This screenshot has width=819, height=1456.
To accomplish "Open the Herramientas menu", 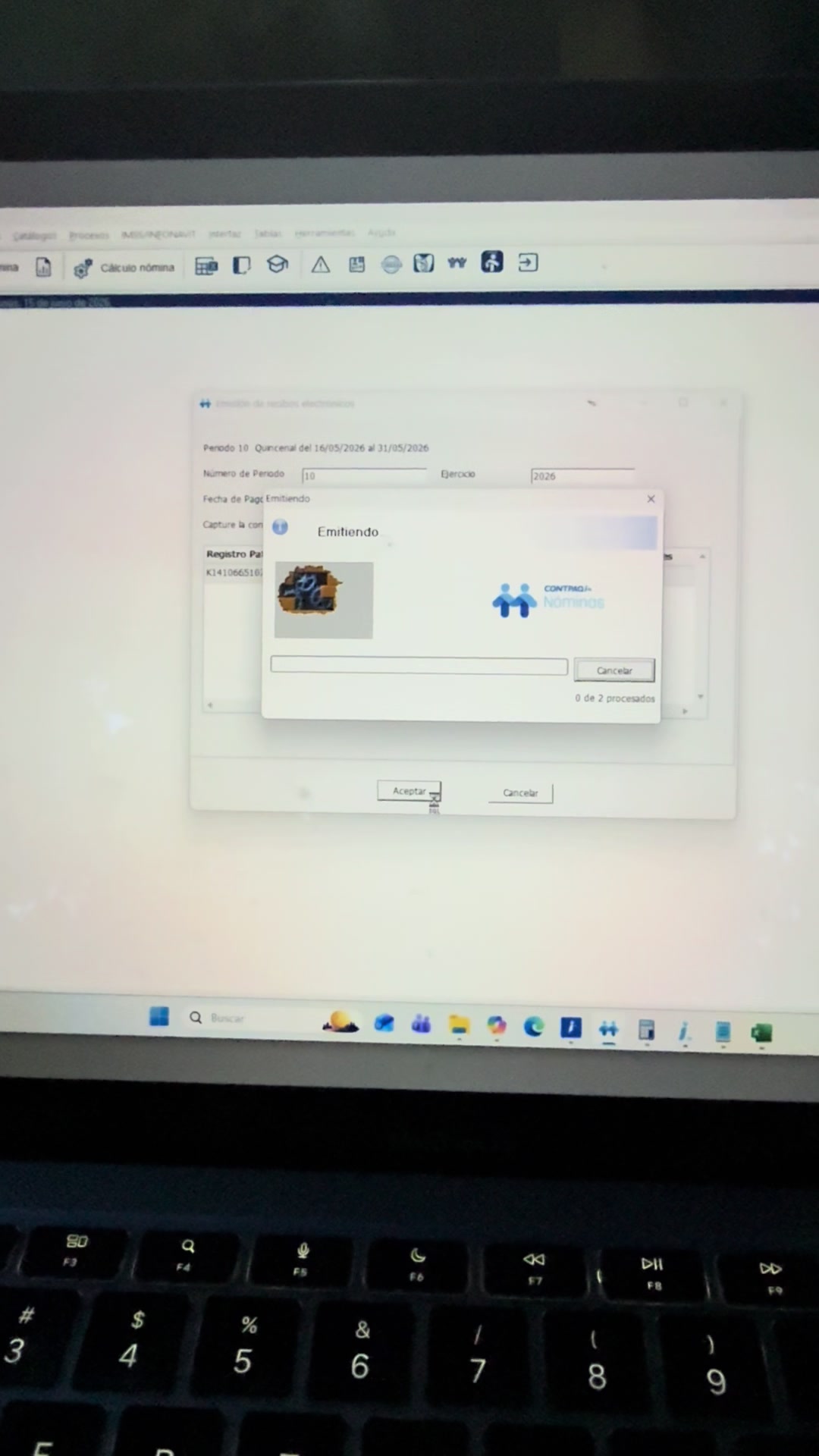I will [x=325, y=233].
